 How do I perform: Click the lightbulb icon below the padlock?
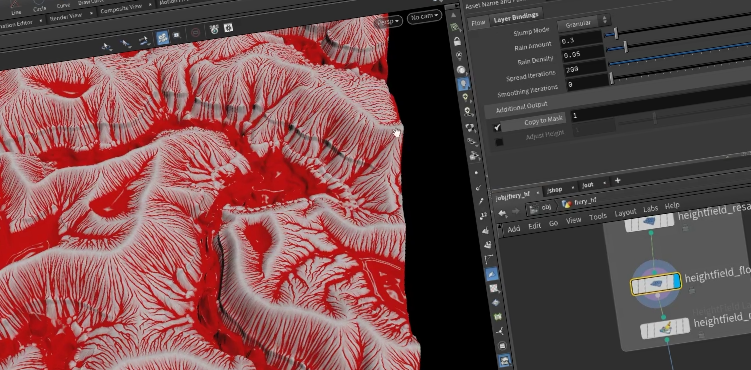point(459,56)
